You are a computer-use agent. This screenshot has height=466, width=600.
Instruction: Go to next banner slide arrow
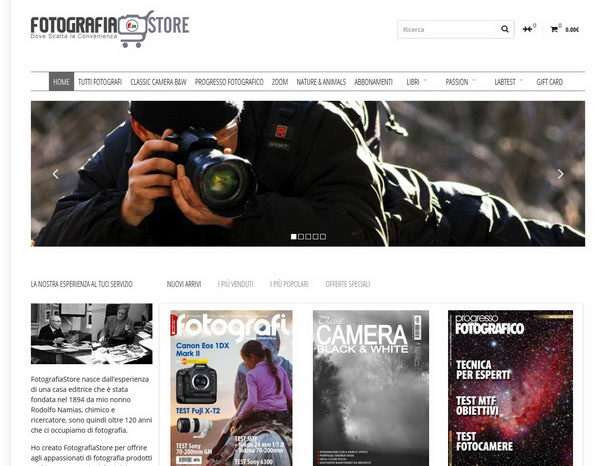(560, 174)
